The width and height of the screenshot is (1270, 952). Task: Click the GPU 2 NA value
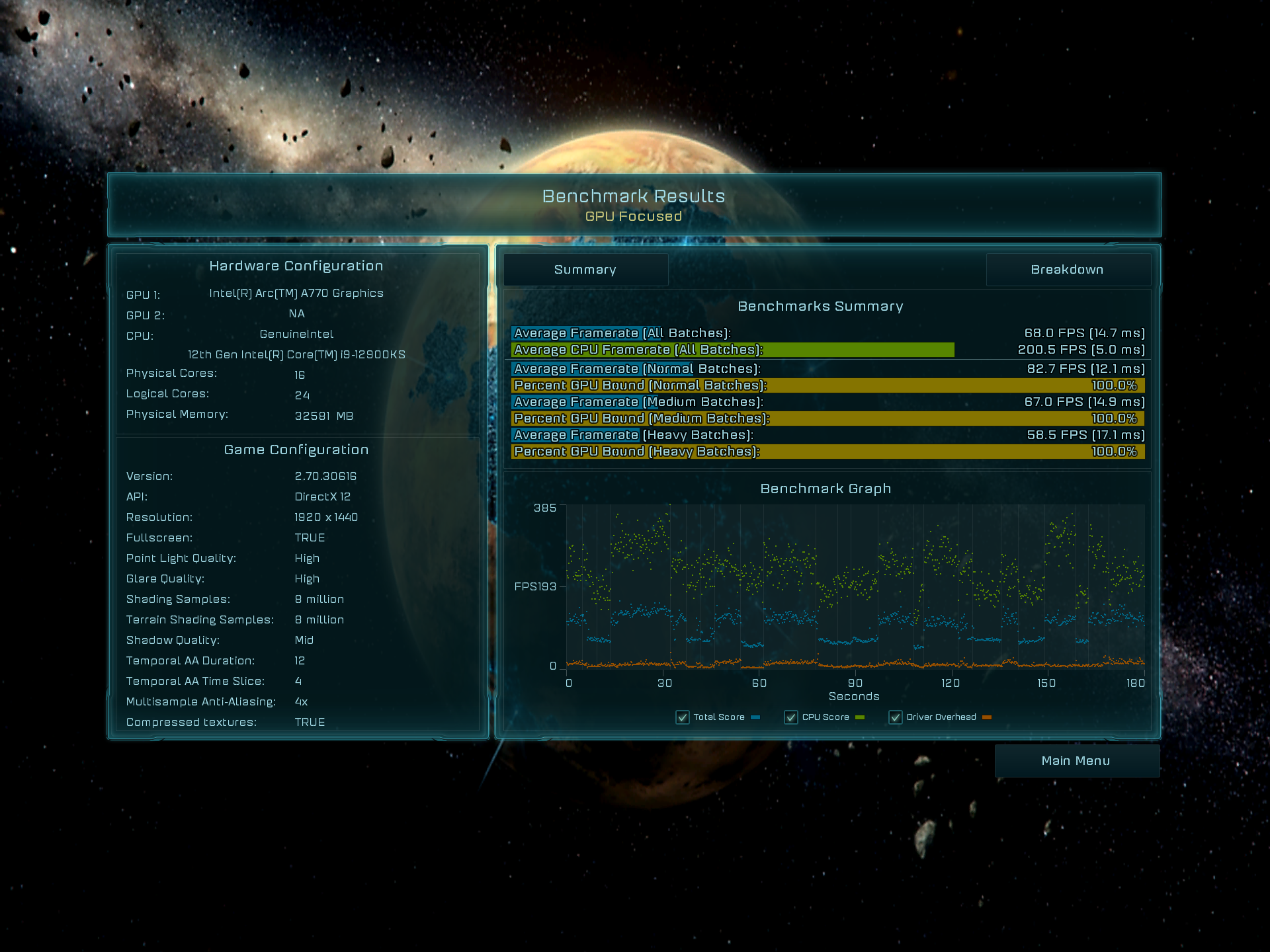(x=296, y=313)
